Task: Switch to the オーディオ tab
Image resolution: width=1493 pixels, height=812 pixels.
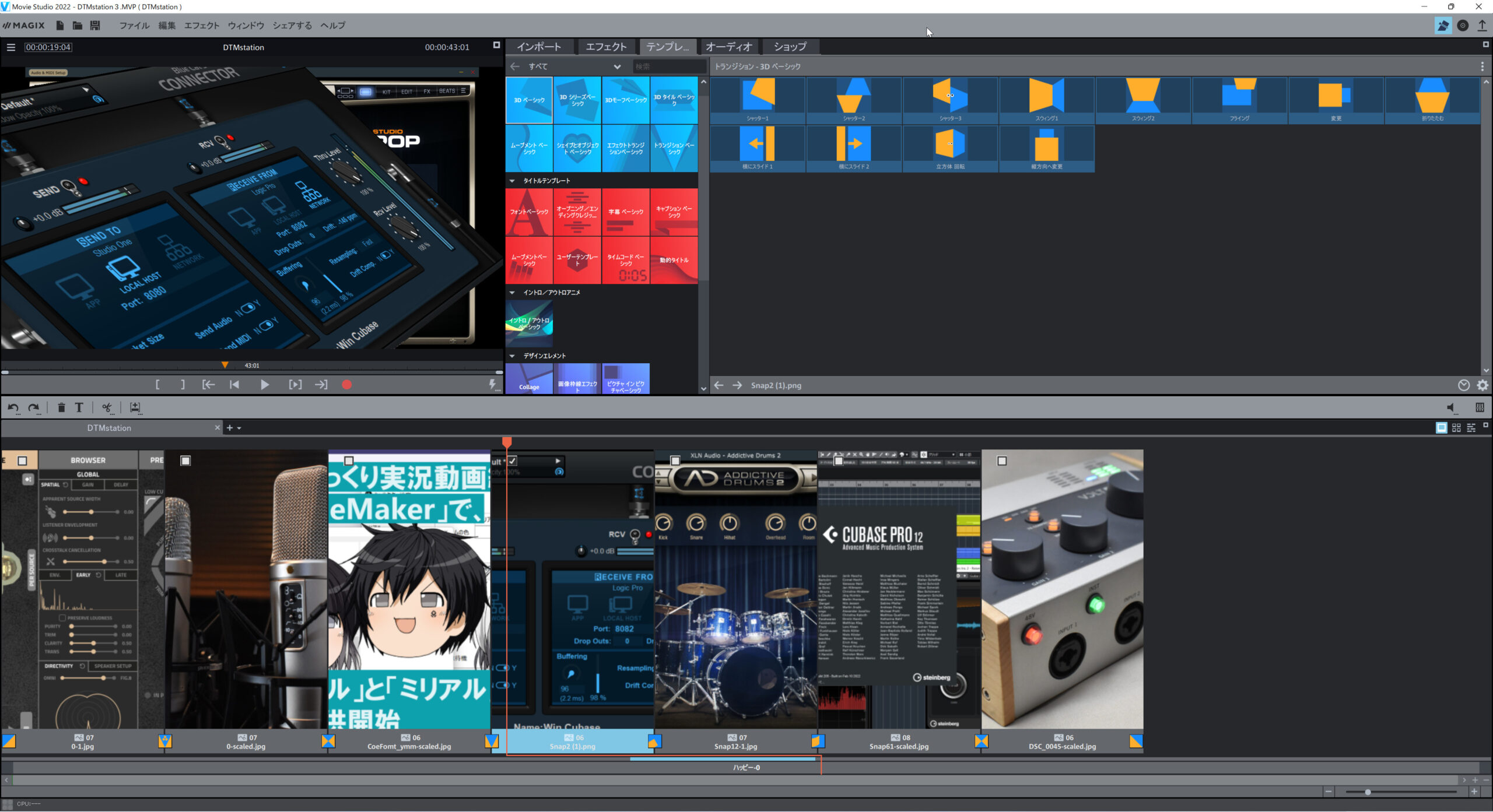Action: [x=728, y=47]
